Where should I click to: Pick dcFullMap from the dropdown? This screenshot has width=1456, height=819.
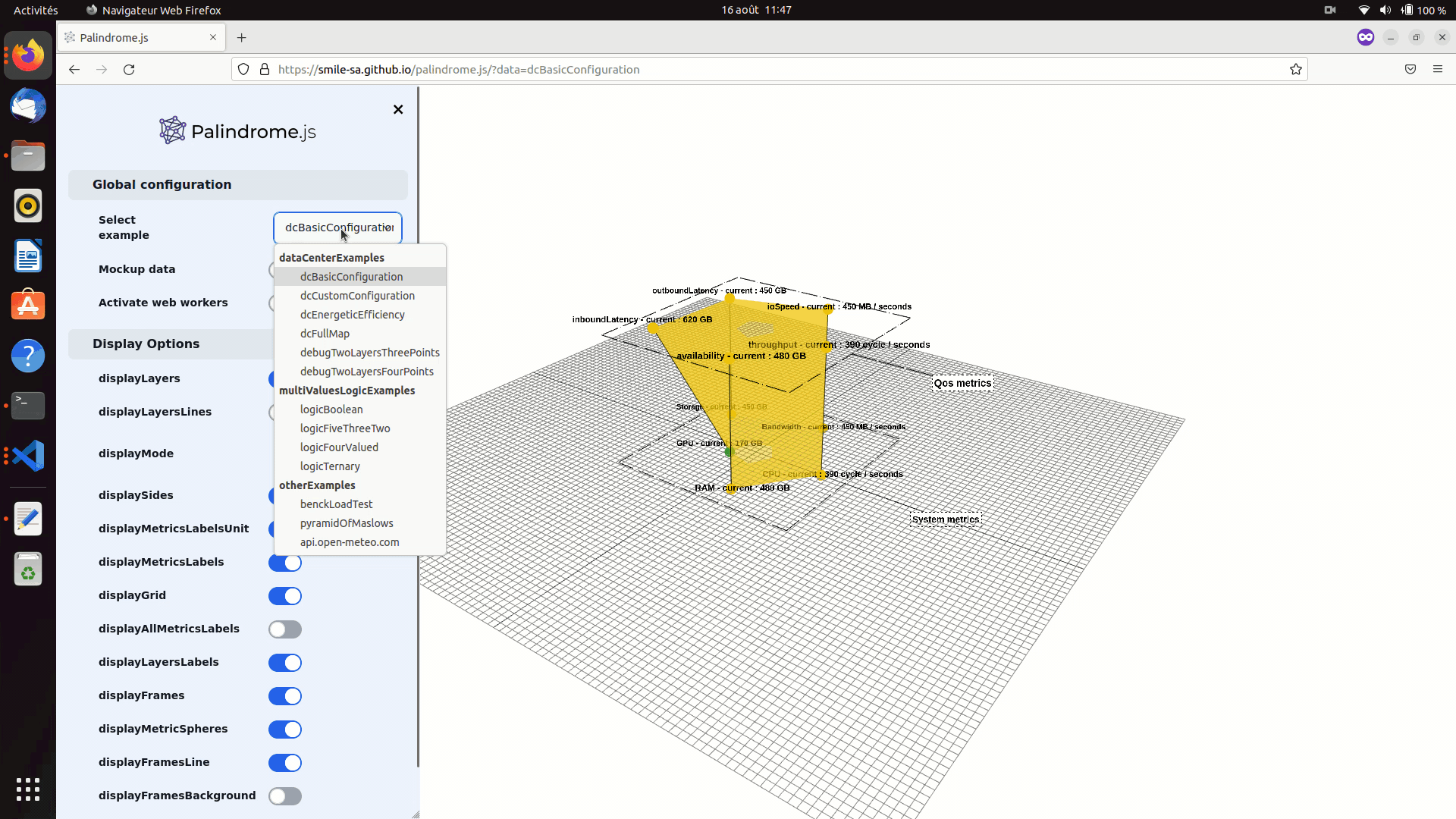360,334
